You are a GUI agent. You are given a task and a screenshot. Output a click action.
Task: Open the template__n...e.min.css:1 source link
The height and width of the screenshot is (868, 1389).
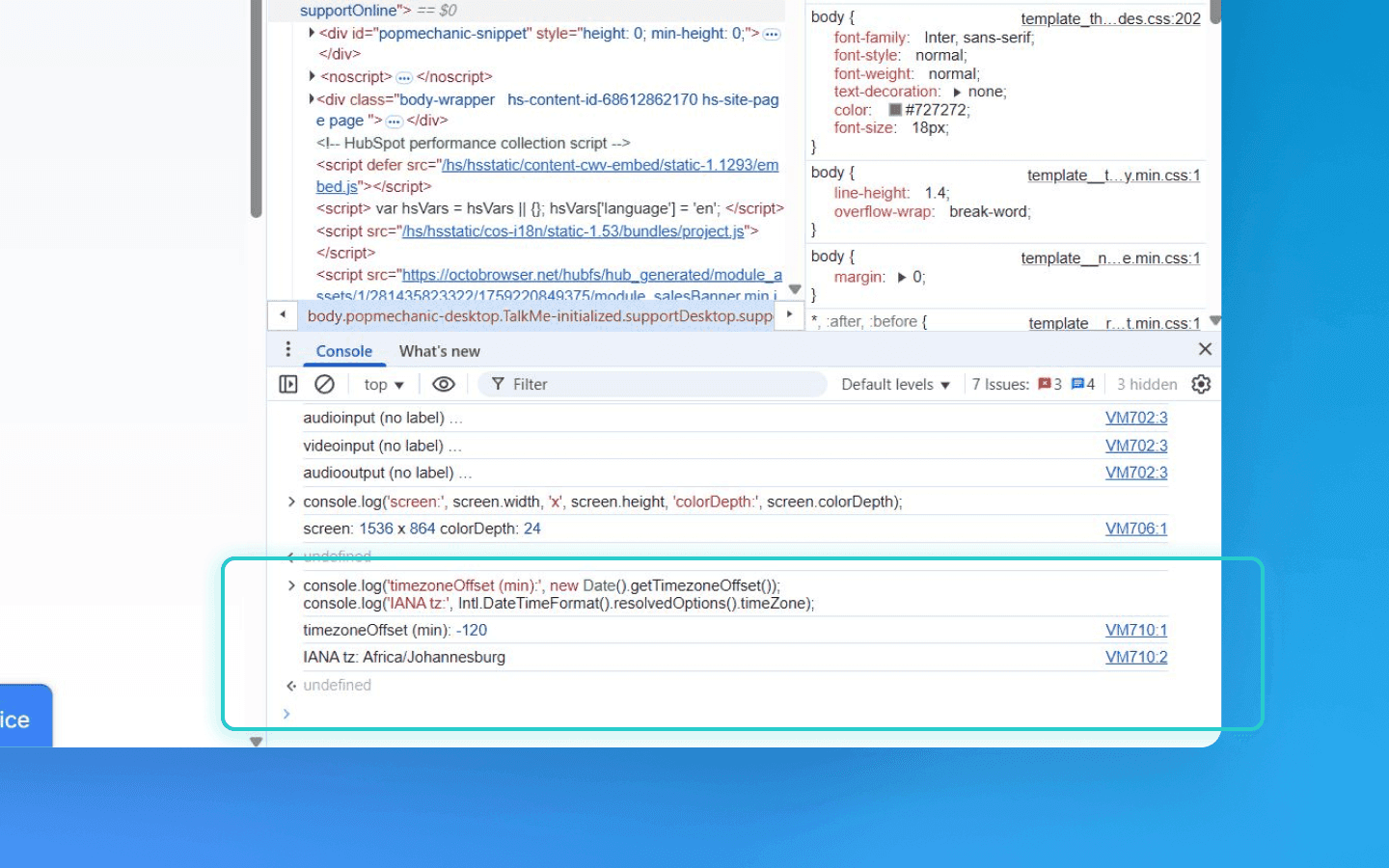click(1110, 258)
